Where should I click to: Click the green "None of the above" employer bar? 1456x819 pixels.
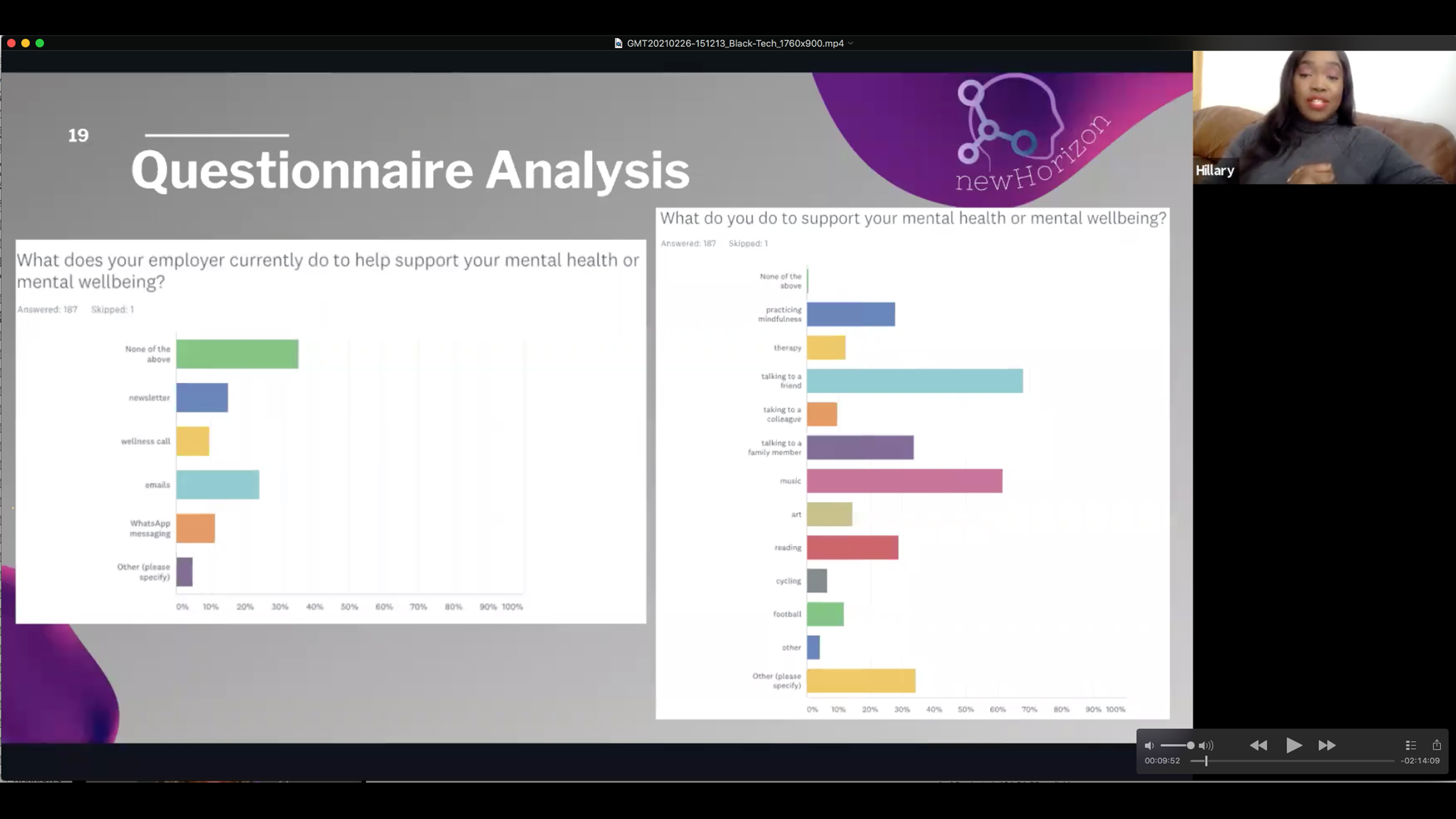coord(237,354)
